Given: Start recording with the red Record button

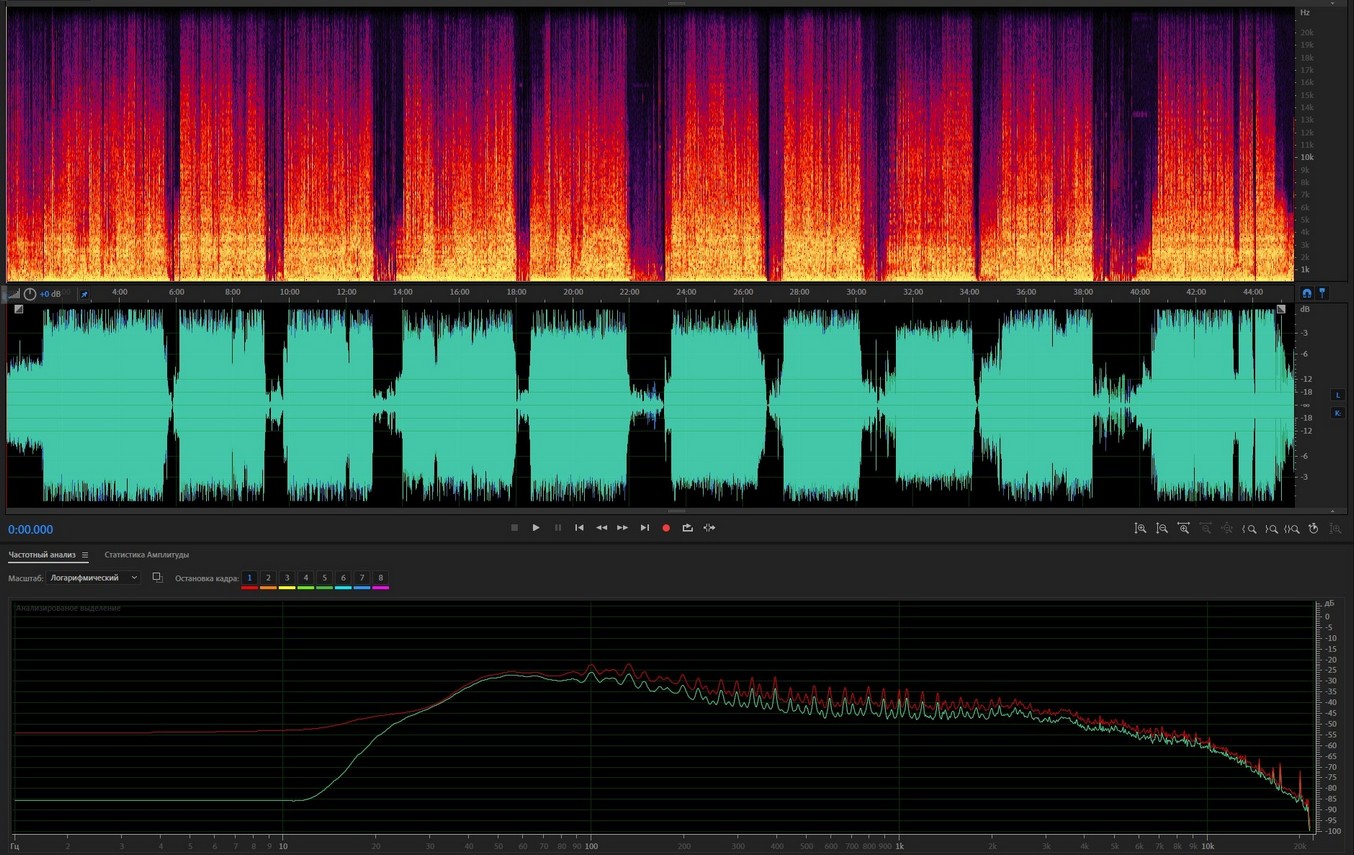Looking at the screenshot, I should (x=666, y=528).
